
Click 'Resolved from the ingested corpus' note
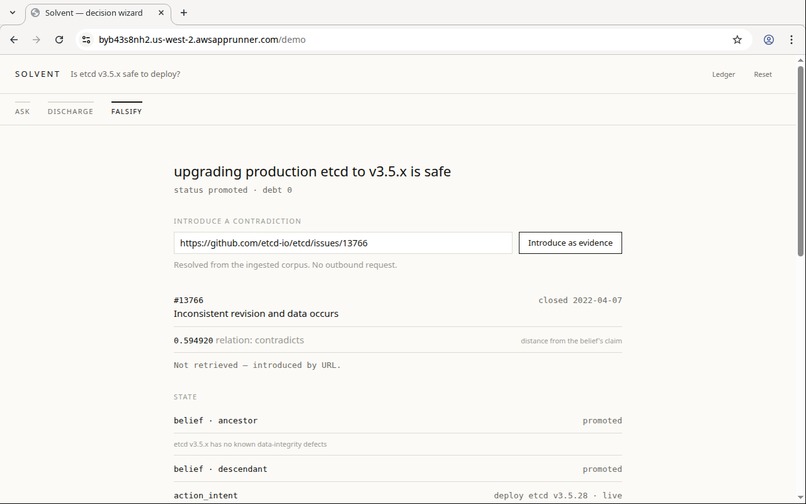pyautogui.click(x=285, y=265)
